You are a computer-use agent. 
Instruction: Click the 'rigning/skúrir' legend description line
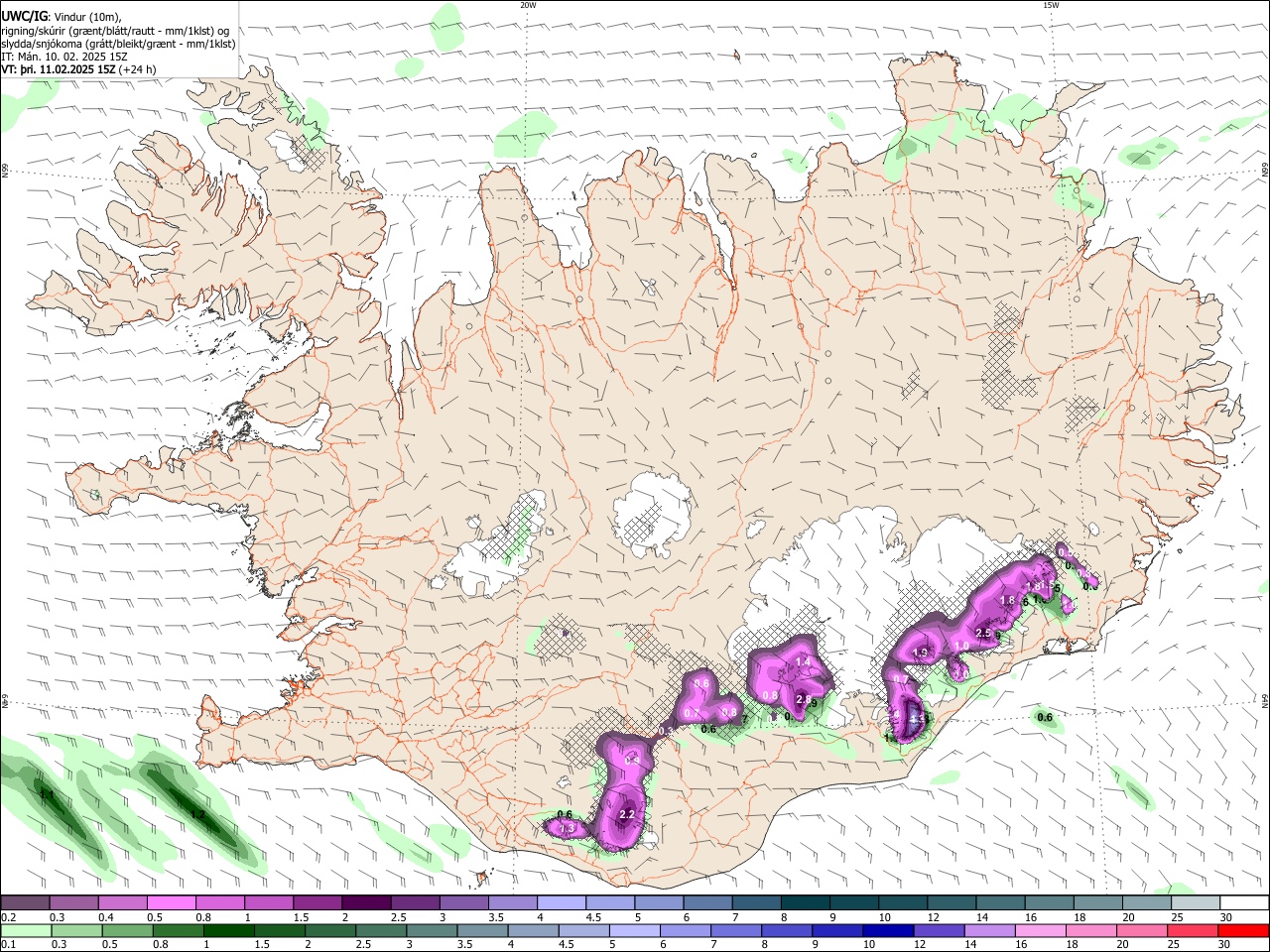[116, 31]
